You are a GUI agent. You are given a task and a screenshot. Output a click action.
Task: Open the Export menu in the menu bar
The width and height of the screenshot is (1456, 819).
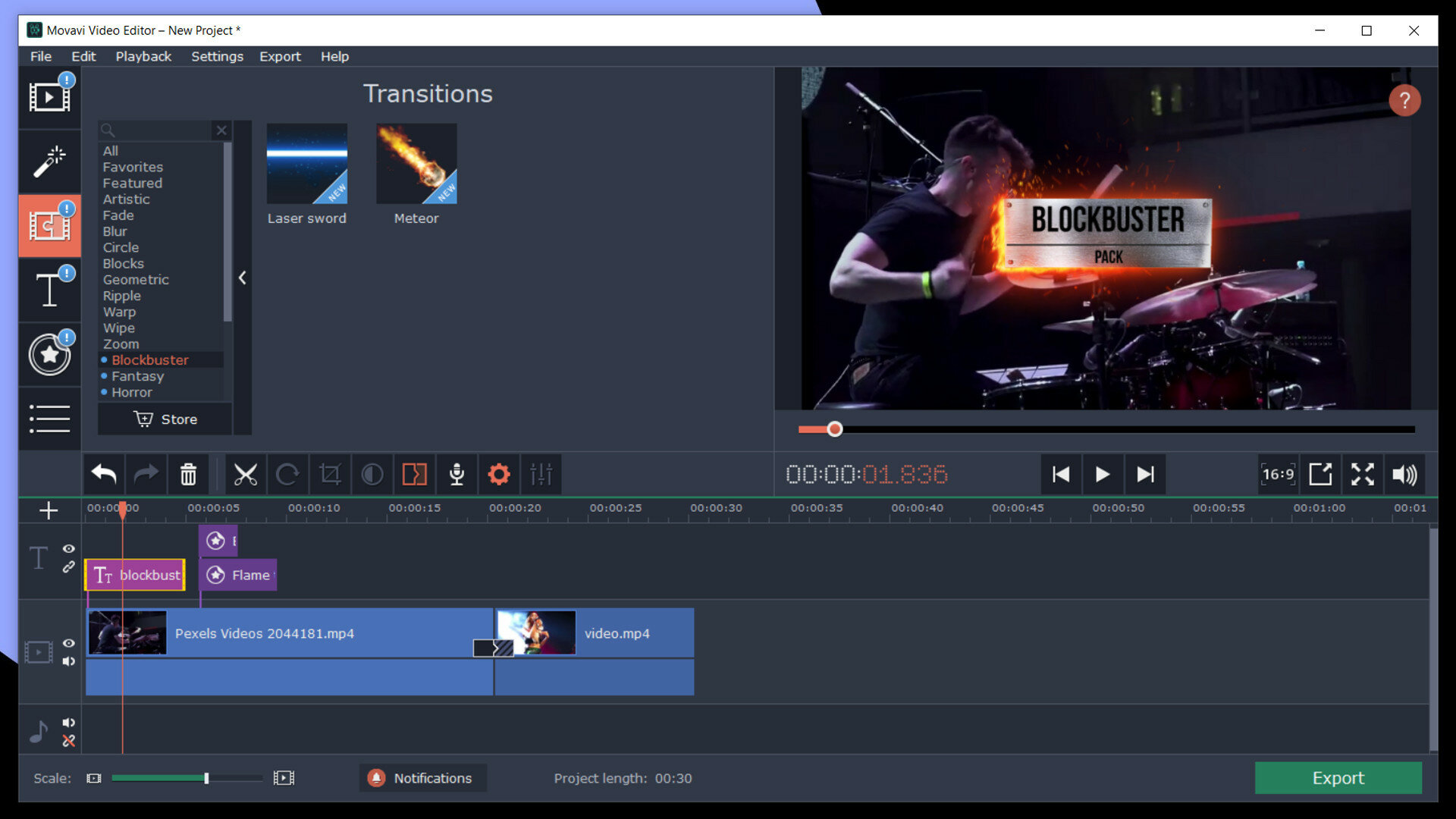click(x=280, y=56)
